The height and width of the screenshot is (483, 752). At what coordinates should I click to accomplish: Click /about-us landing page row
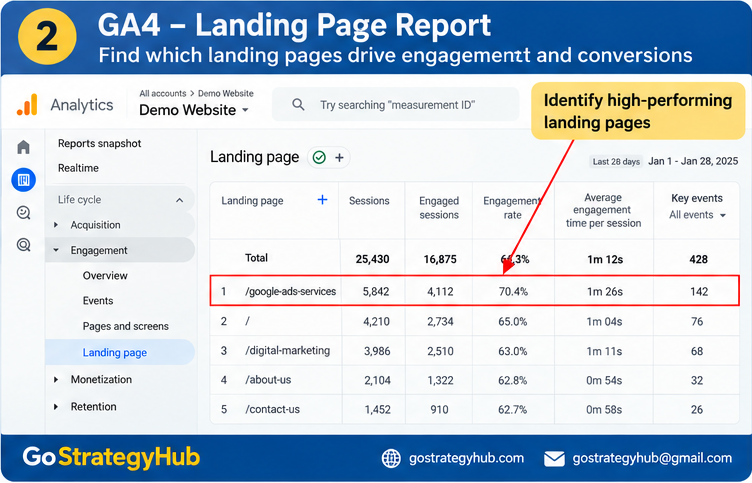point(475,380)
